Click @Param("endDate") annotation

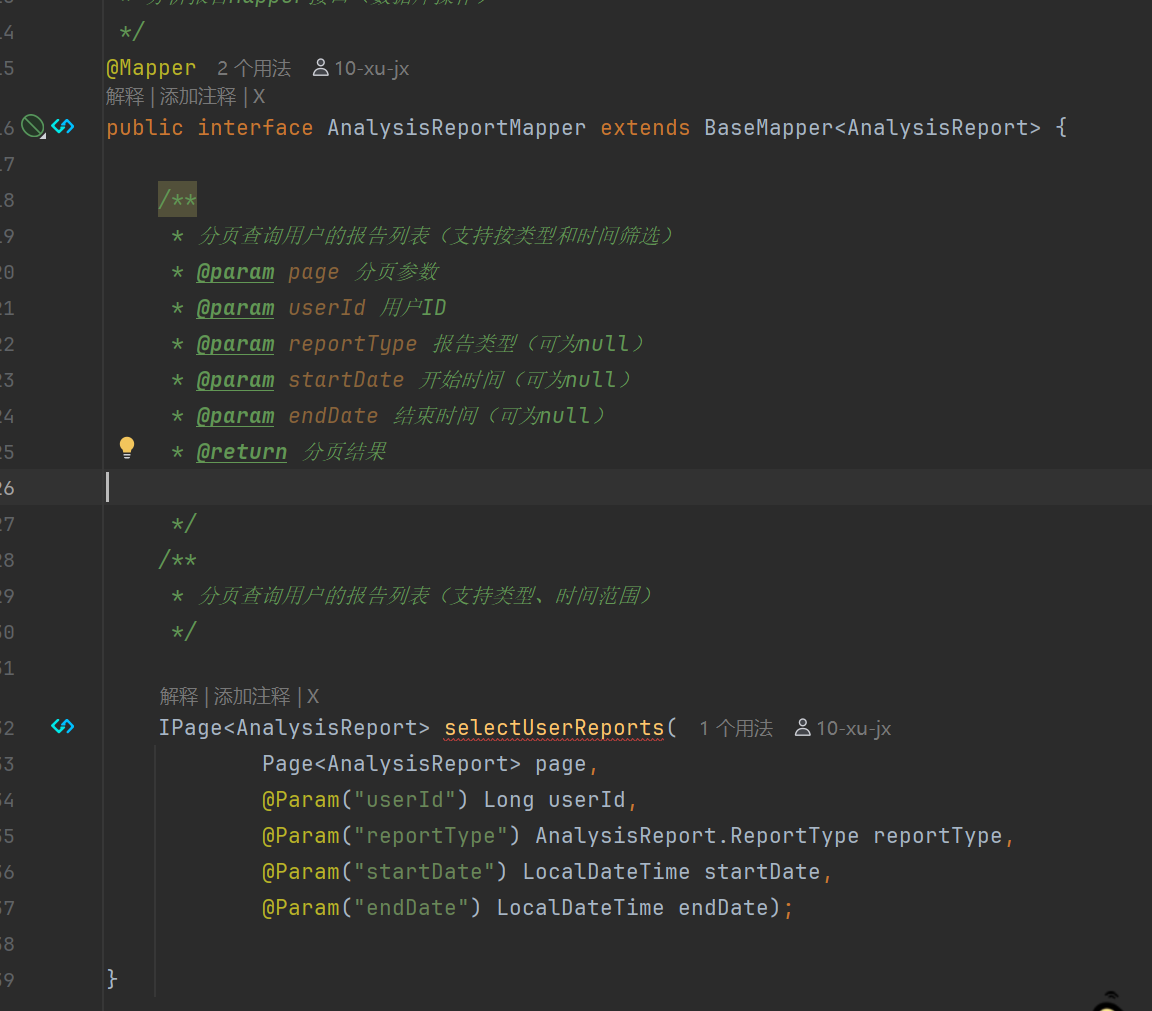click(372, 907)
